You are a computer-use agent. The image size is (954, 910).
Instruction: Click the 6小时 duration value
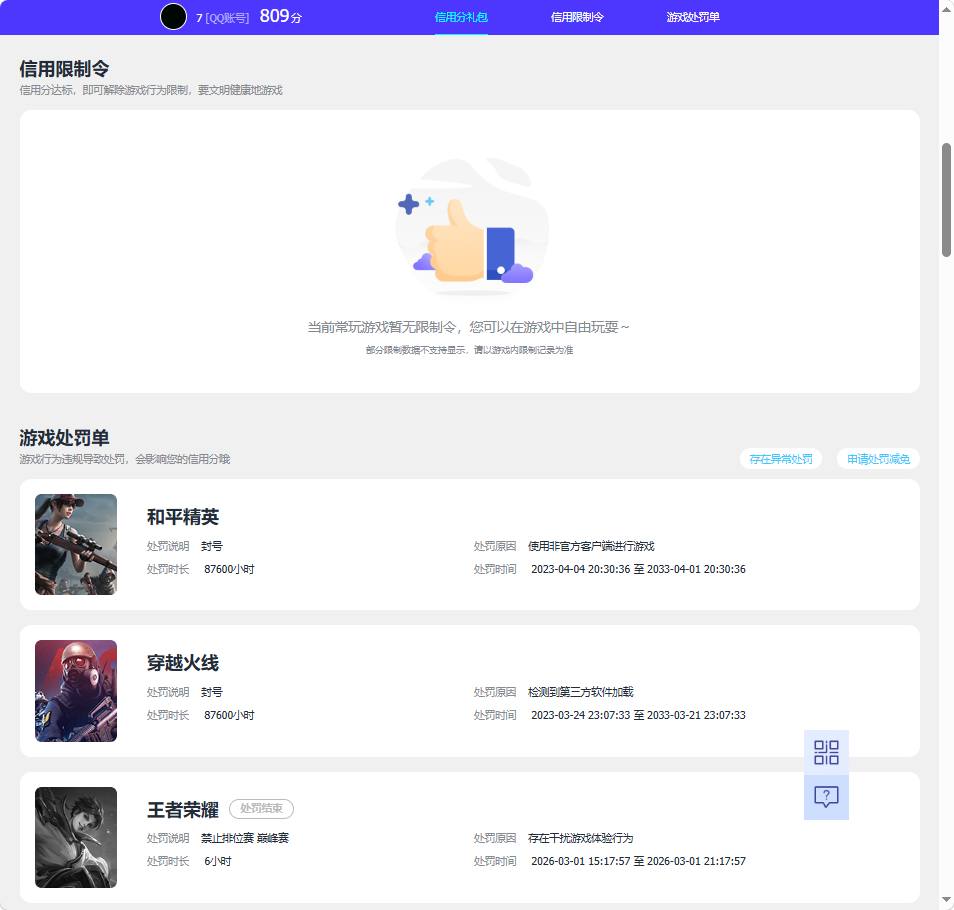pos(218,861)
